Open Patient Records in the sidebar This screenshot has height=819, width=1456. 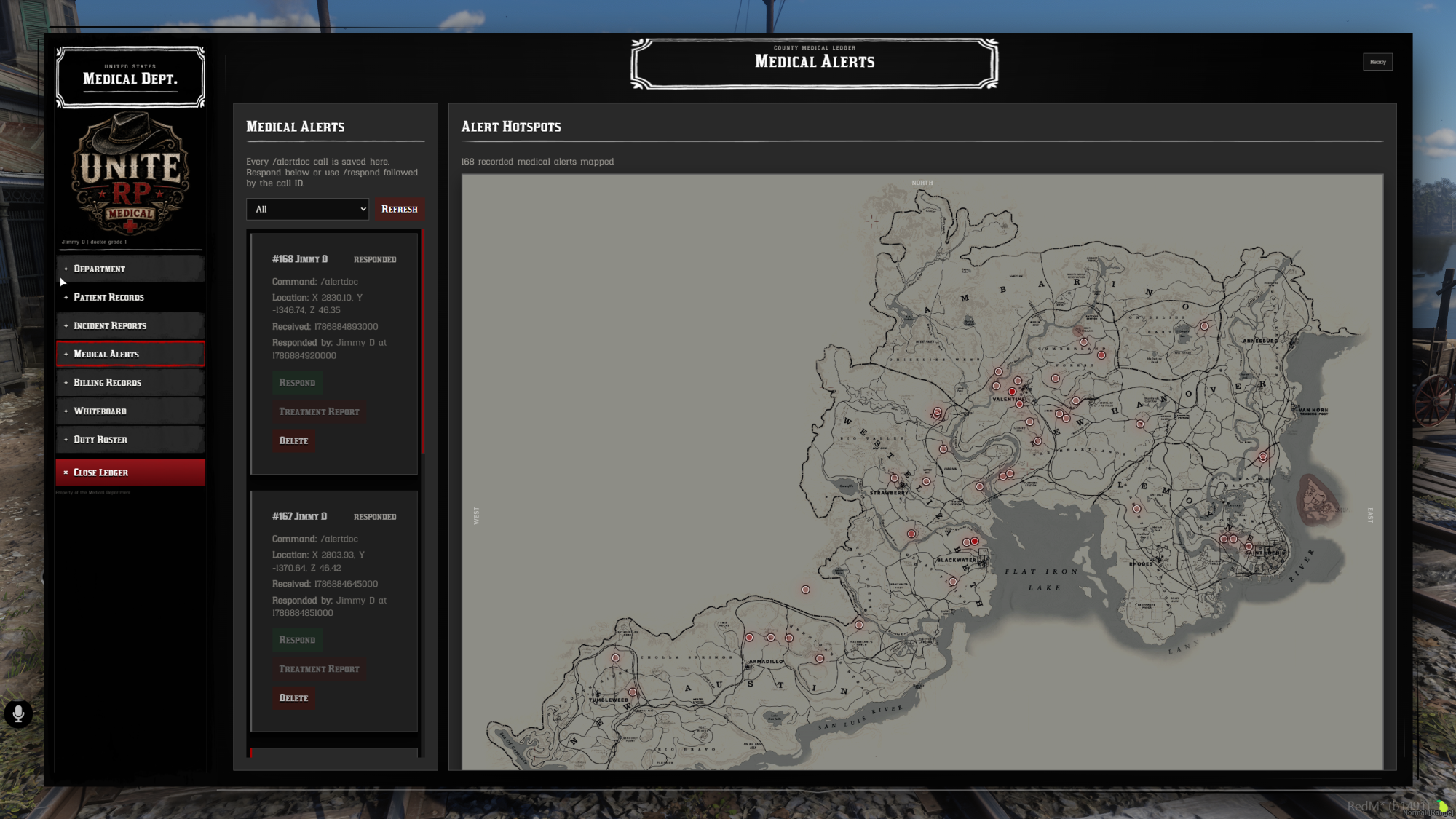click(130, 297)
